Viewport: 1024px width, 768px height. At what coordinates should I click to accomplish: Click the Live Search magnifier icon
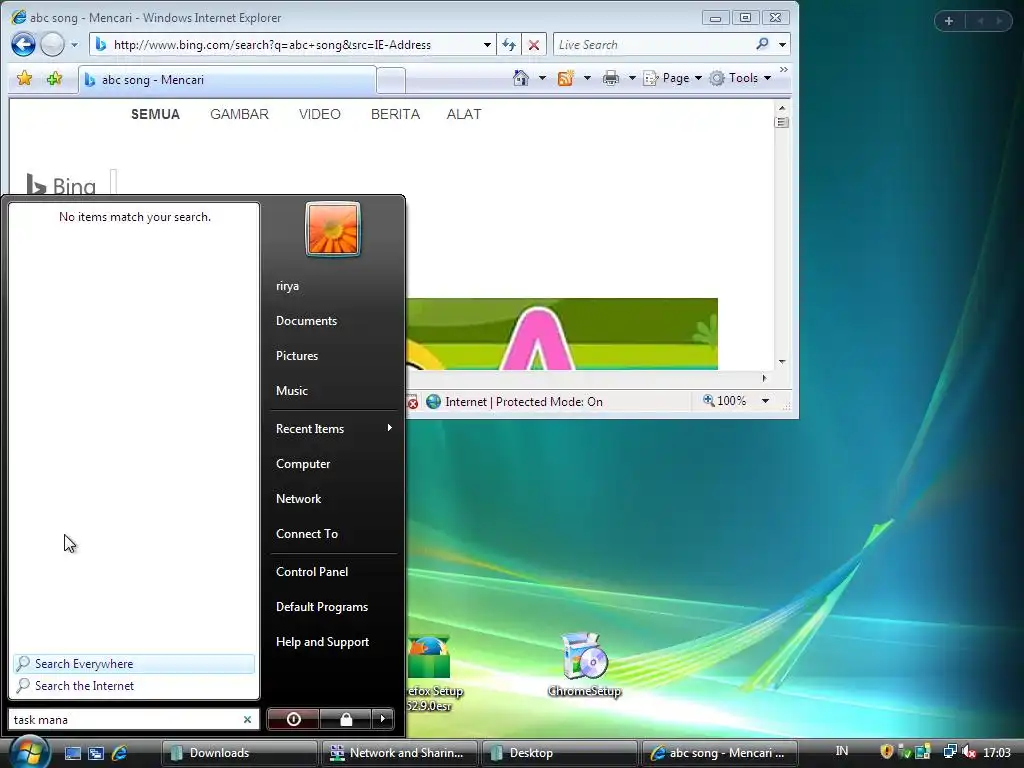click(x=762, y=44)
